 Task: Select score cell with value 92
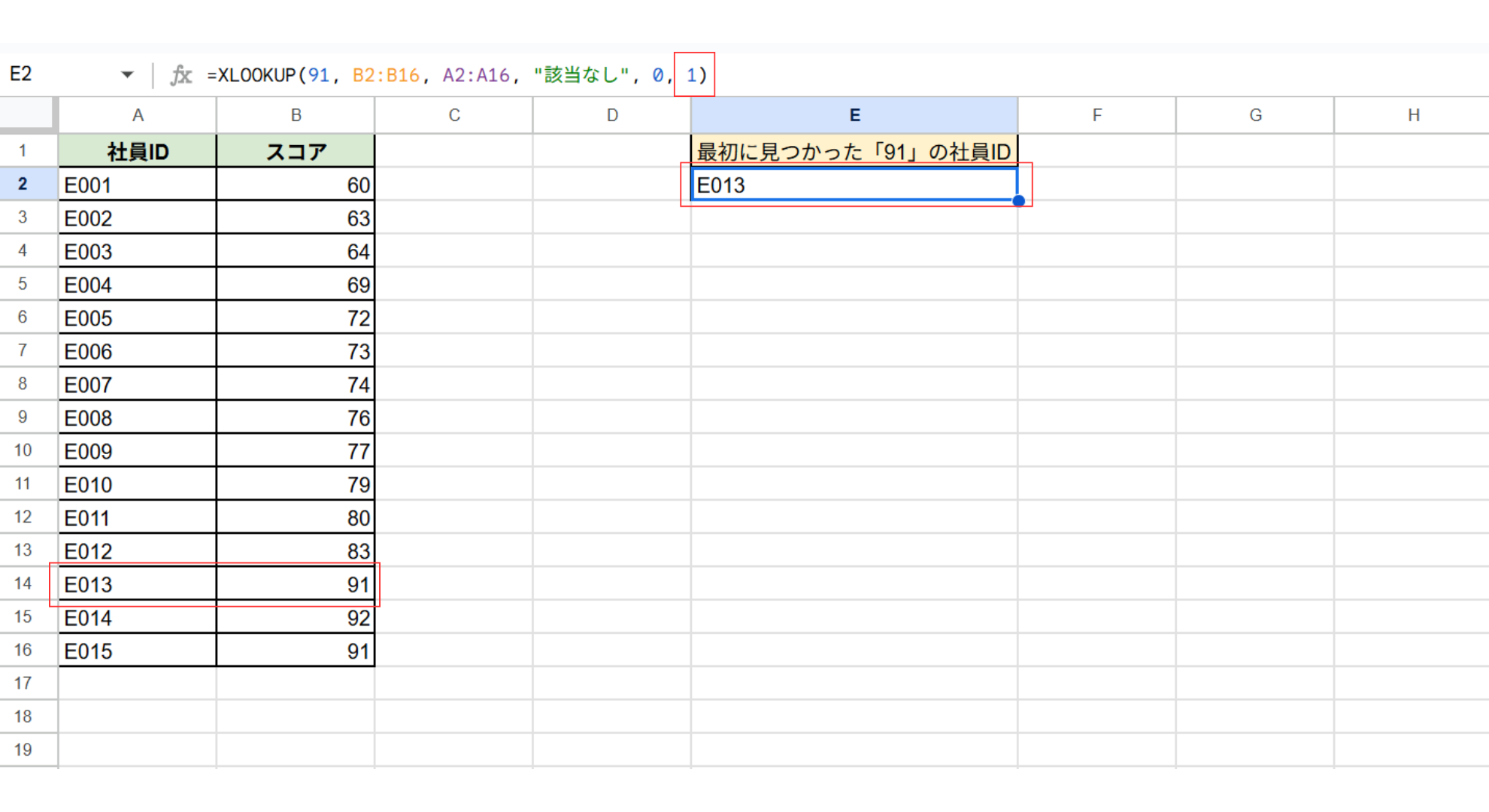click(x=296, y=617)
